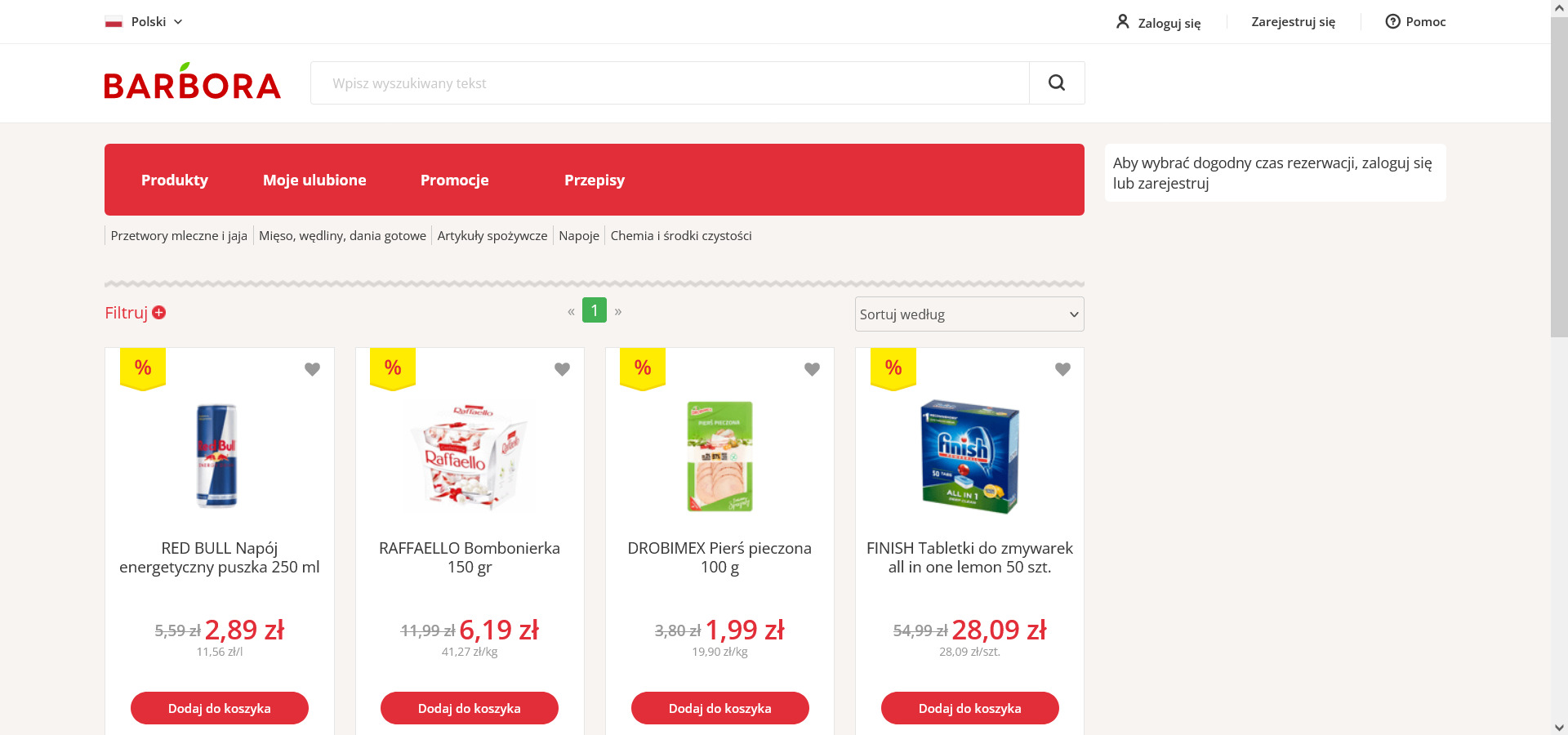Click the Barbora logo
Screen dimensions: 1568x735
[193, 82]
